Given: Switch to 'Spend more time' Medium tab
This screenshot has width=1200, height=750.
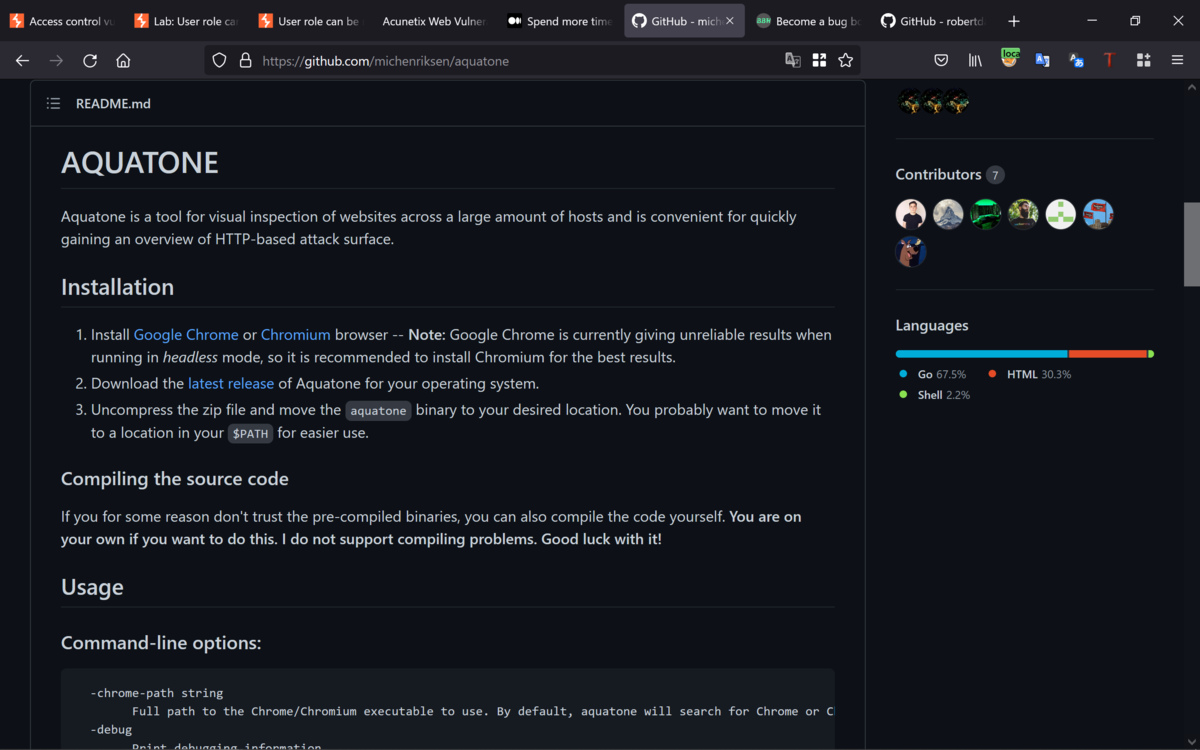Looking at the screenshot, I should click(x=559, y=21).
